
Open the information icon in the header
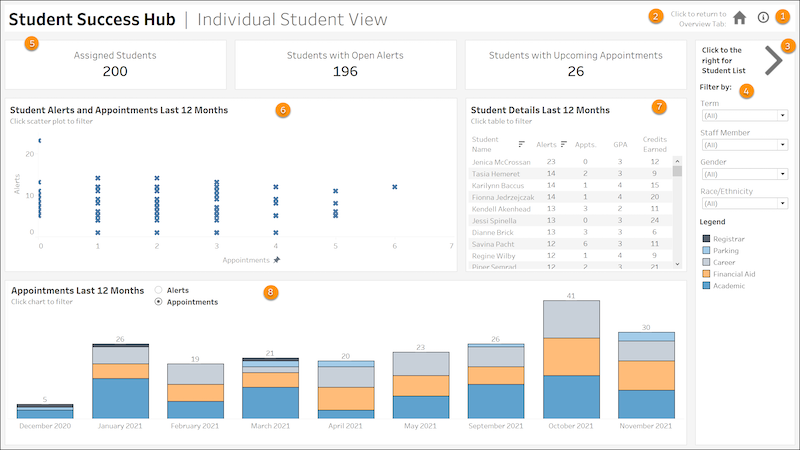(764, 17)
